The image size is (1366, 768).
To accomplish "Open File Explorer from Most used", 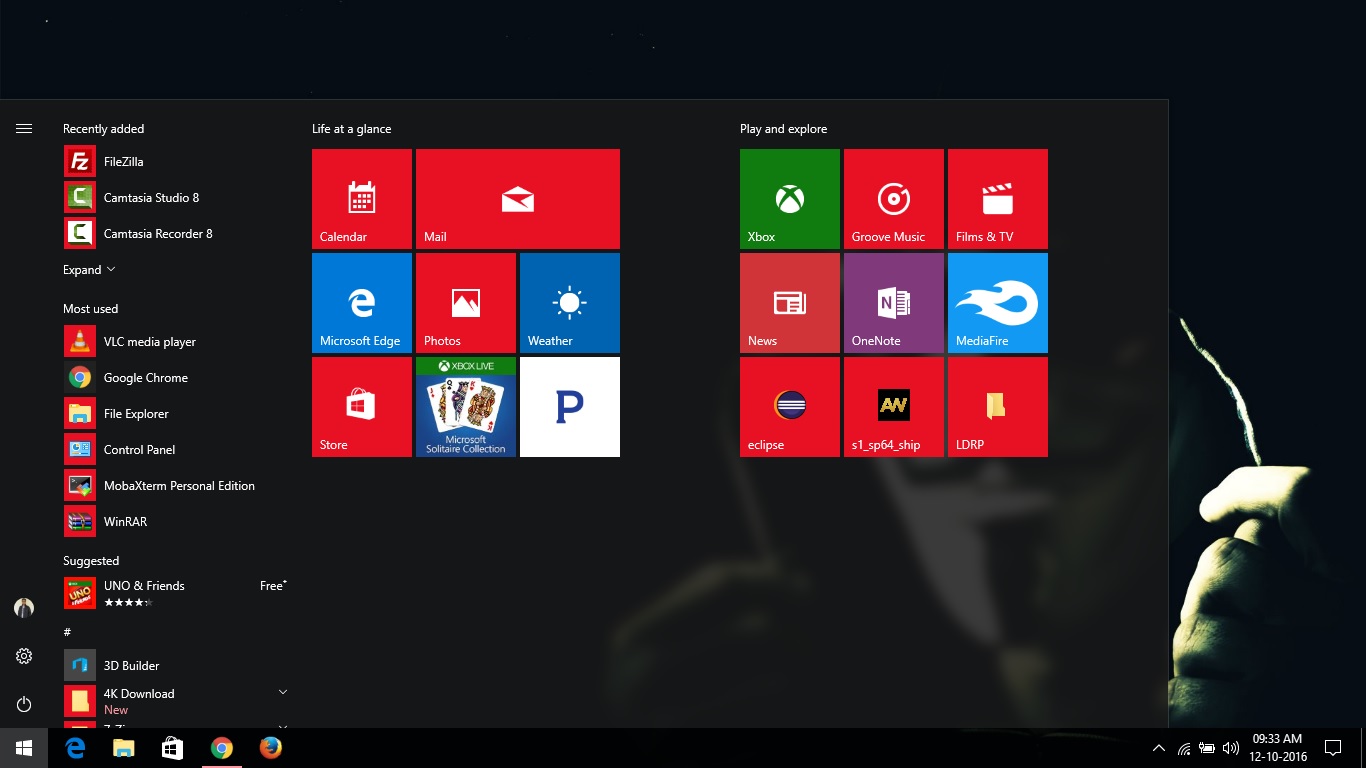I will pyautogui.click(x=176, y=414).
